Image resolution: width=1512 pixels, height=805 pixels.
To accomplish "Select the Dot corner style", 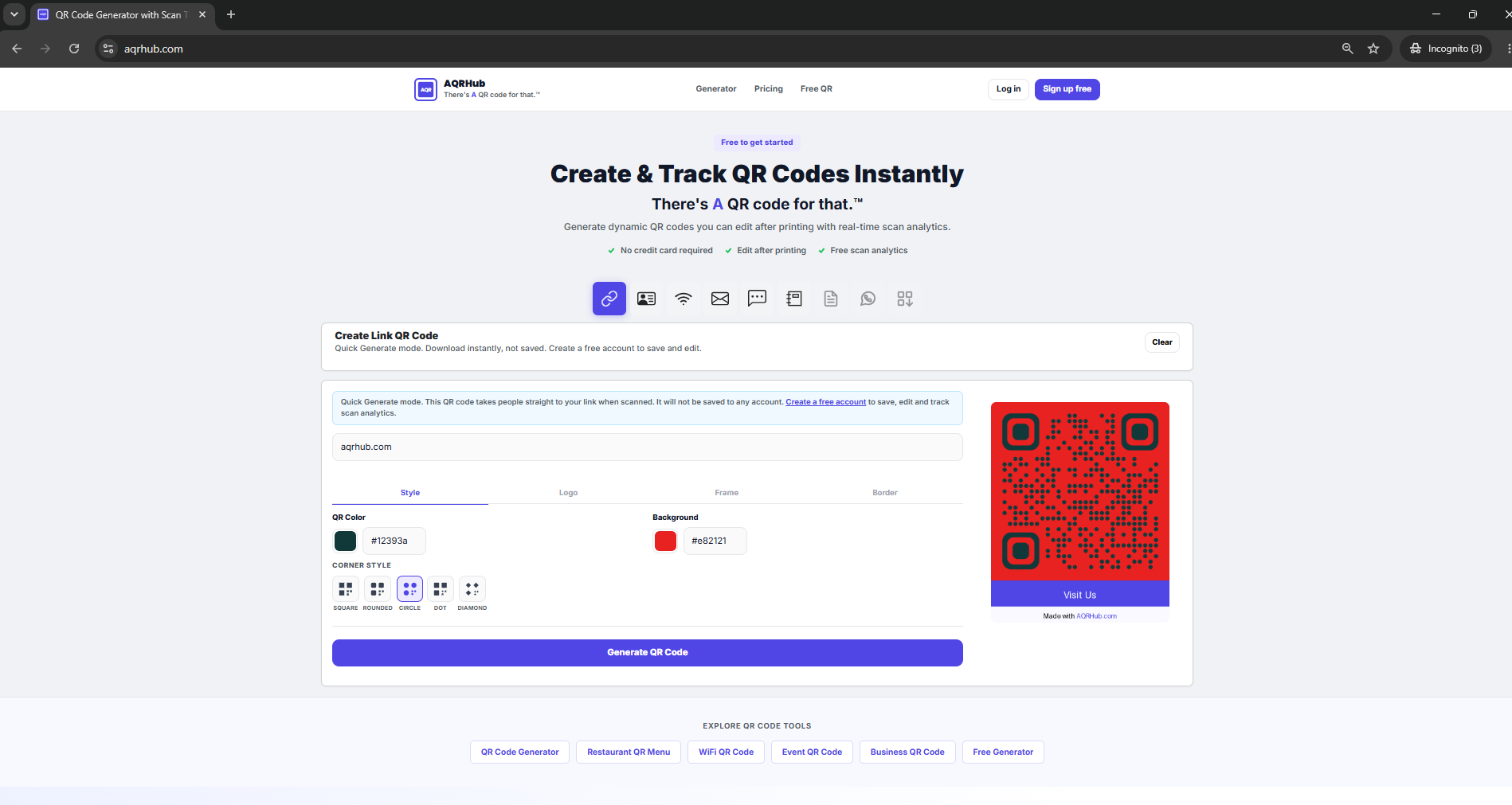I will click(x=441, y=589).
